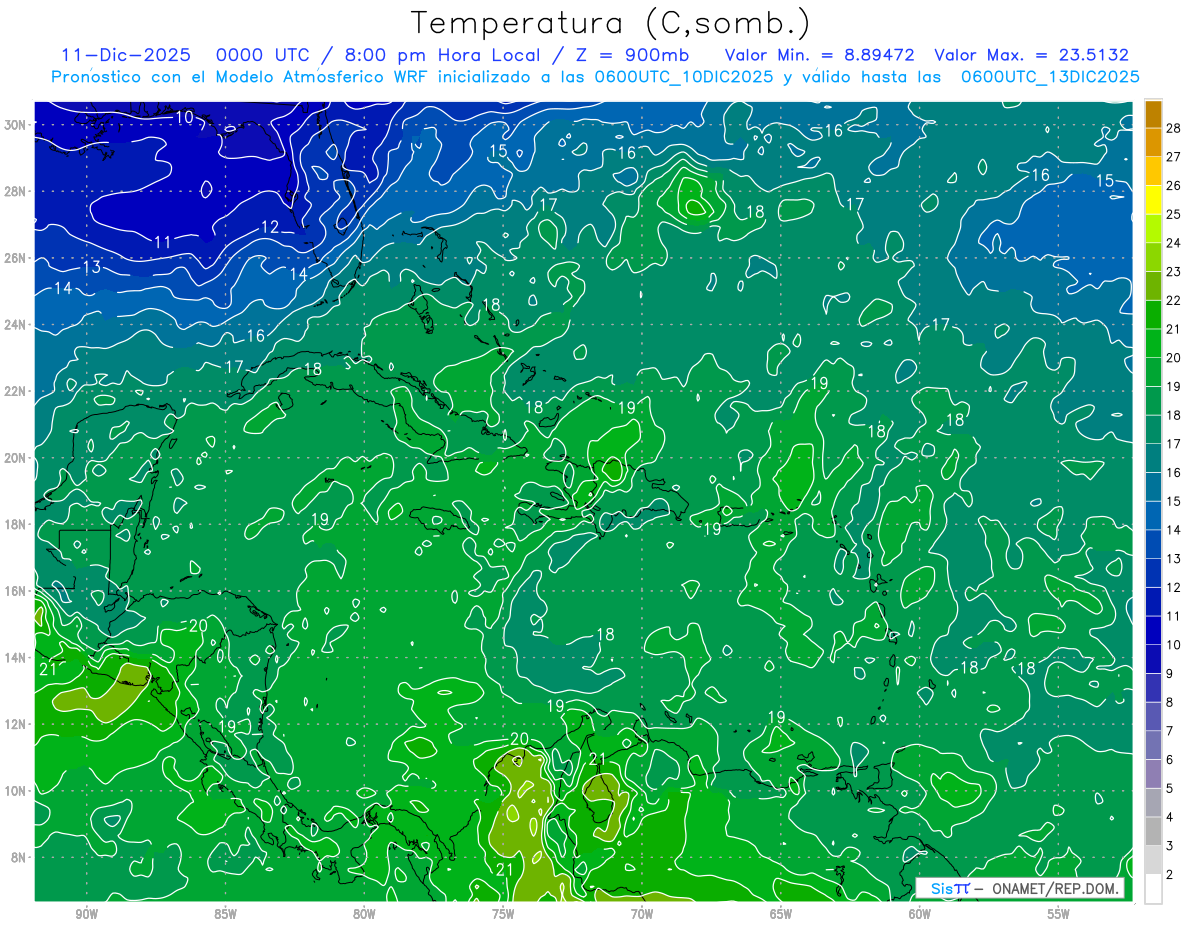This screenshot has width=1200, height=927.
Task: Click the "22N" latitude axis label
Action: pyautogui.click(x=15, y=391)
